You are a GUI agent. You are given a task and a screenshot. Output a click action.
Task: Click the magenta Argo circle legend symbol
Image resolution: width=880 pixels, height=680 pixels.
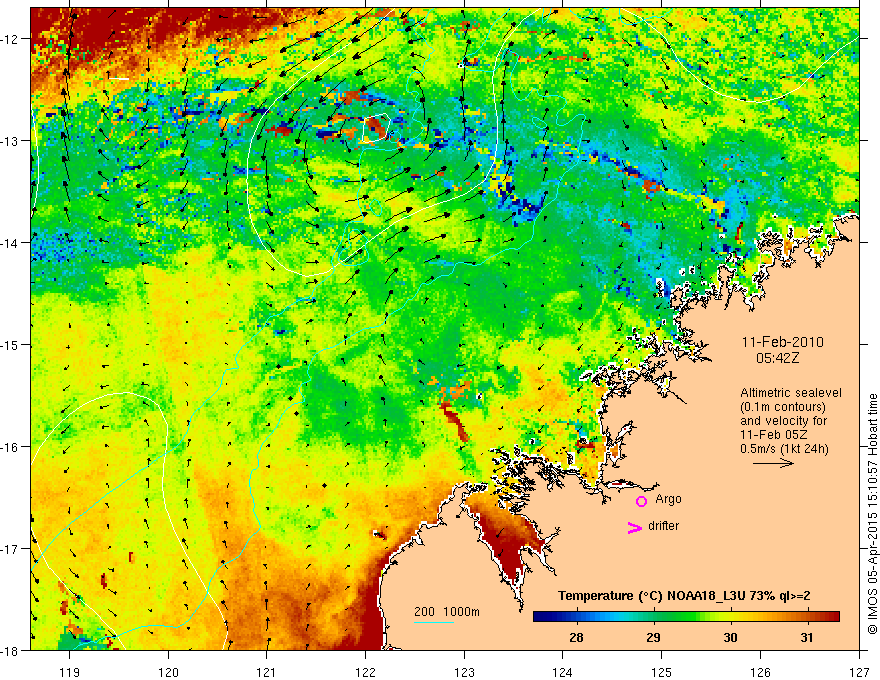pyautogui.click(x=641, y=501)
